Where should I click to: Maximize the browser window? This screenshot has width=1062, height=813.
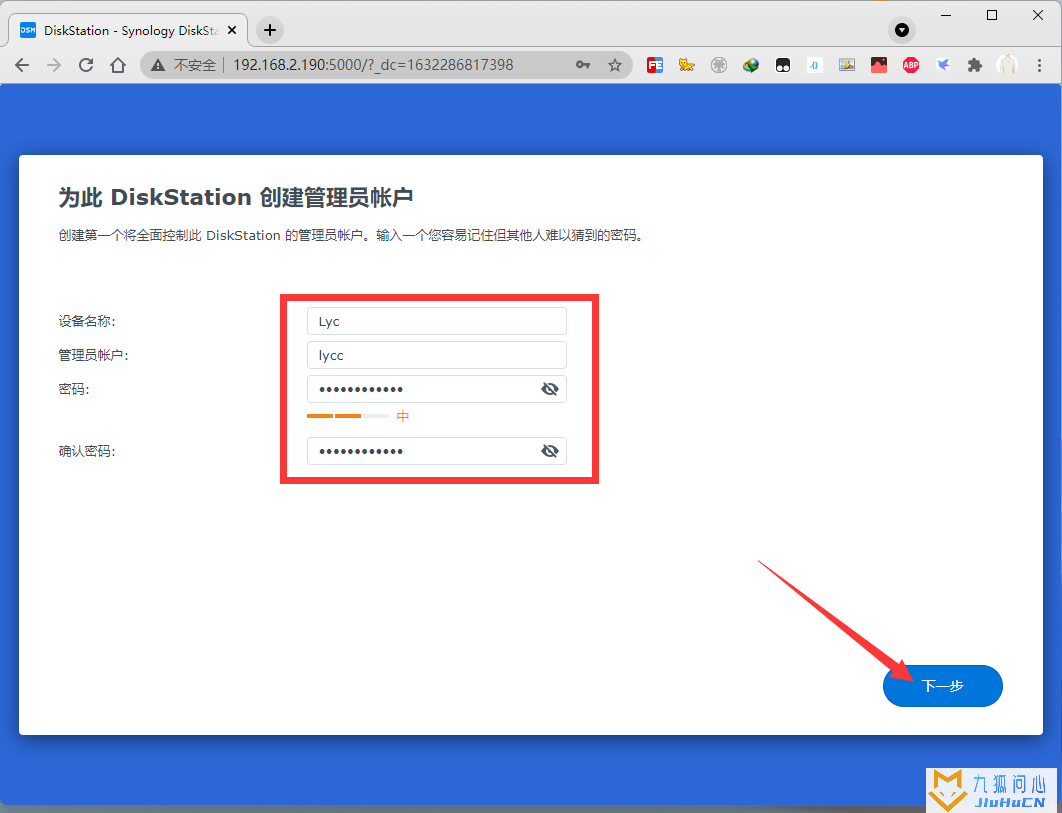pos(992,15)
